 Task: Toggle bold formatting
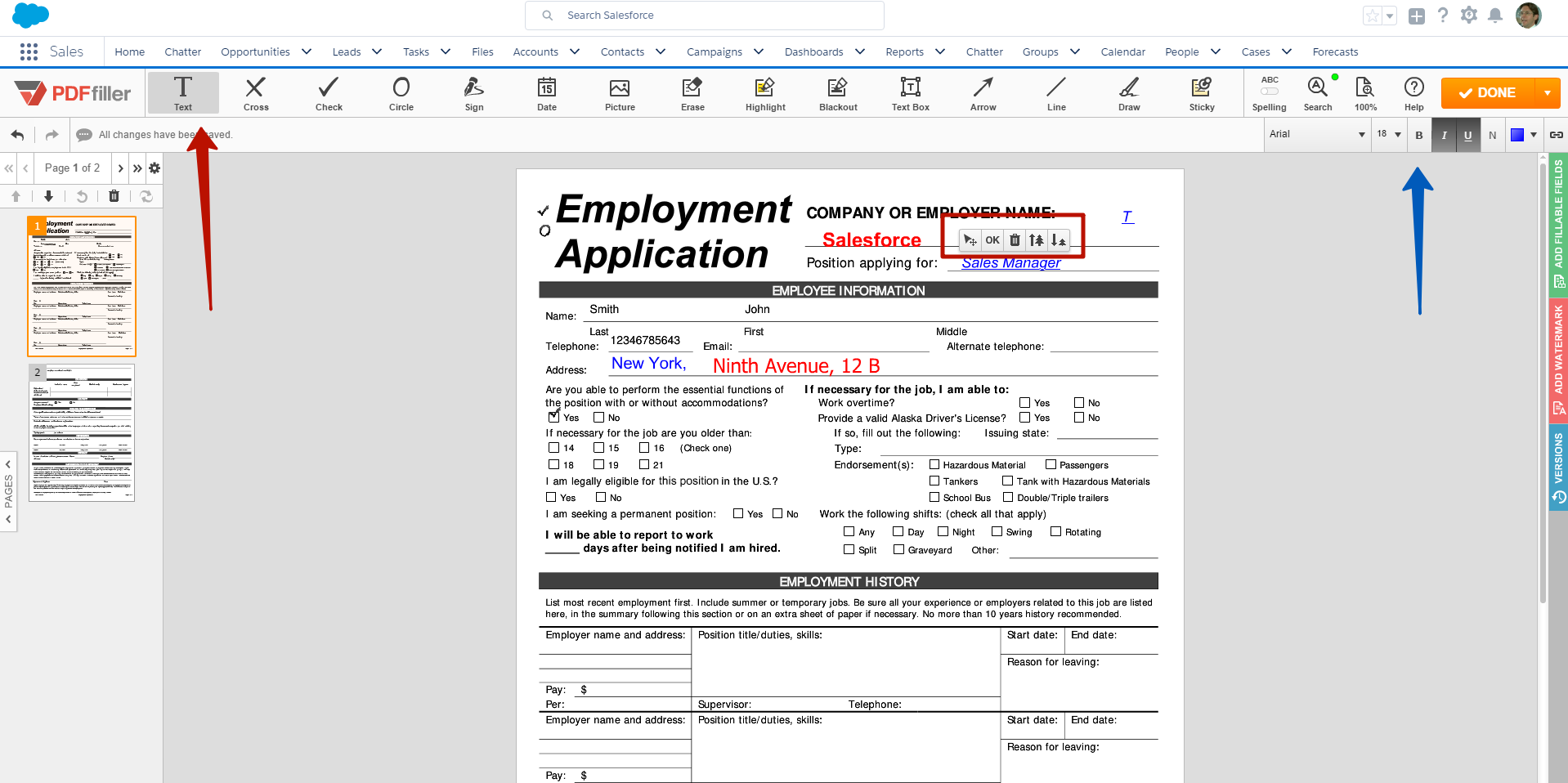click(x=1419, y=136)
